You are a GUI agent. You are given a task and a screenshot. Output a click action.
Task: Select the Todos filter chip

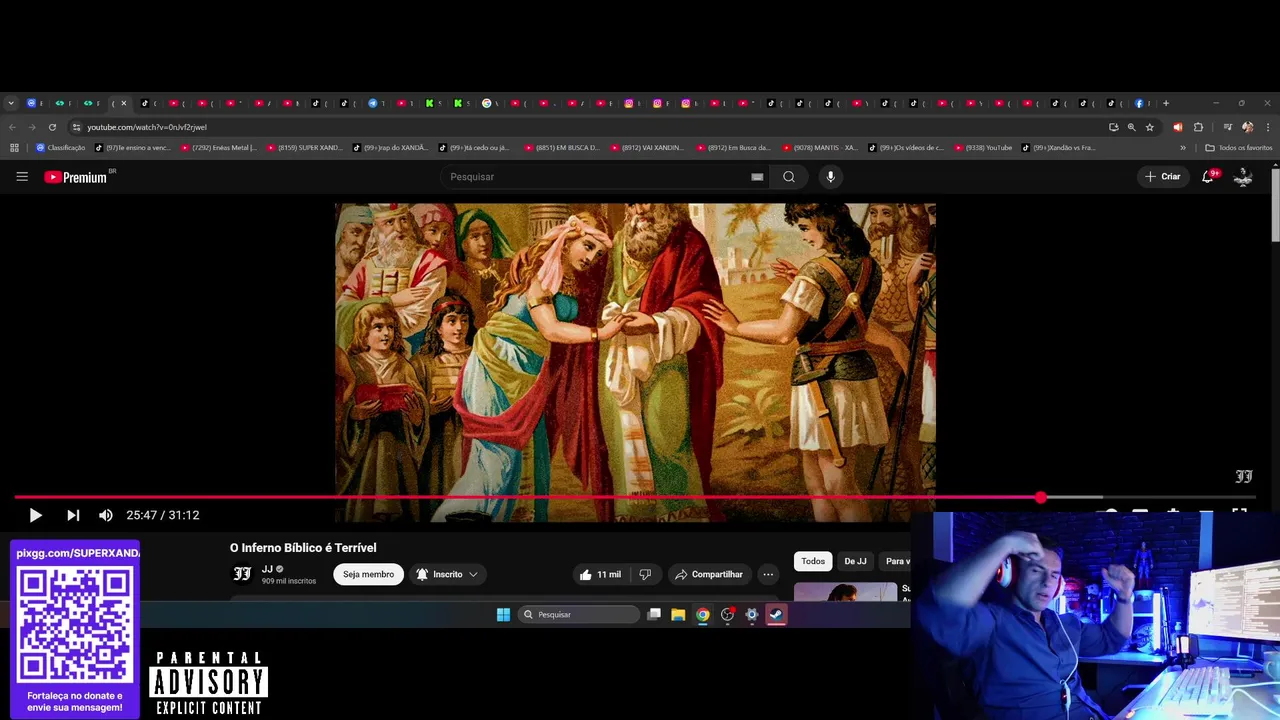pos(813,562)
